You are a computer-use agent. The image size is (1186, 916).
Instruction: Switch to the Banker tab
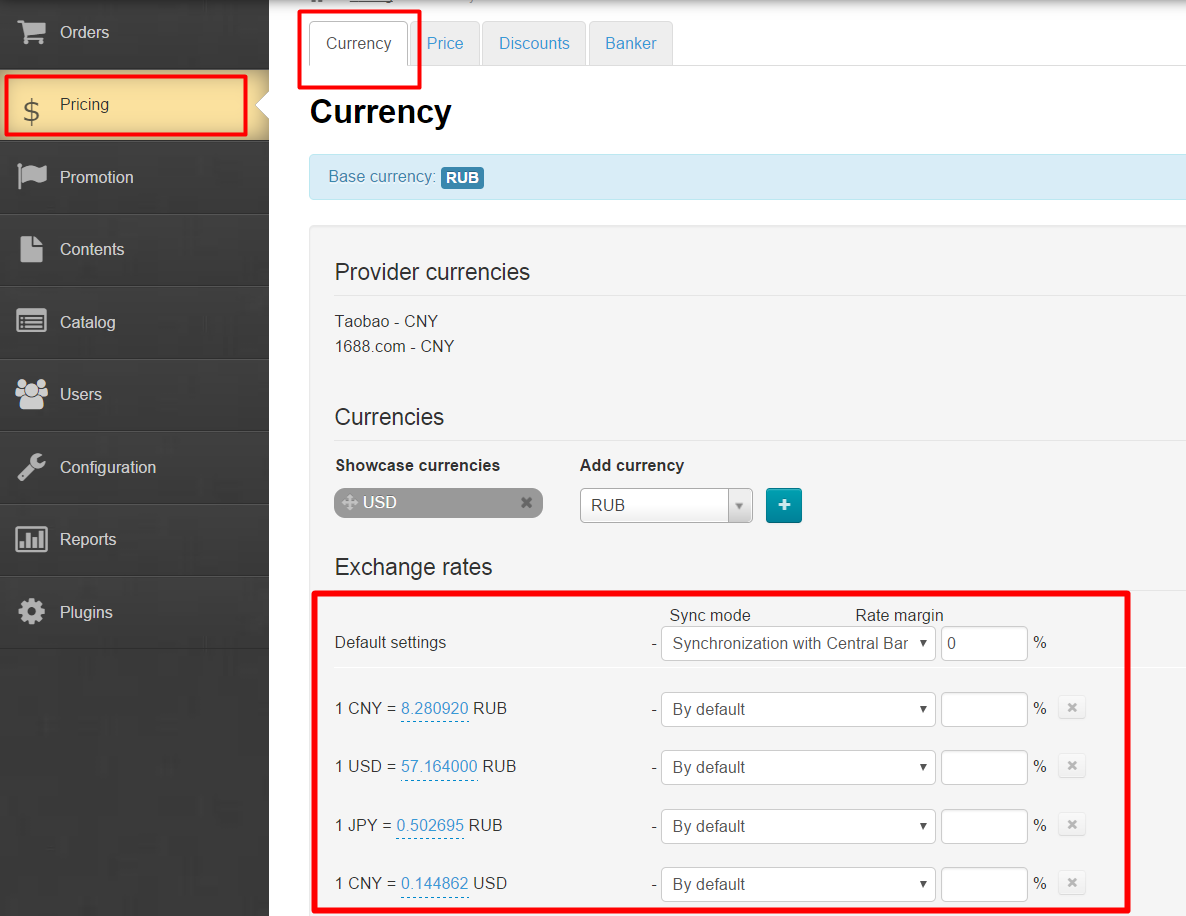631,43
